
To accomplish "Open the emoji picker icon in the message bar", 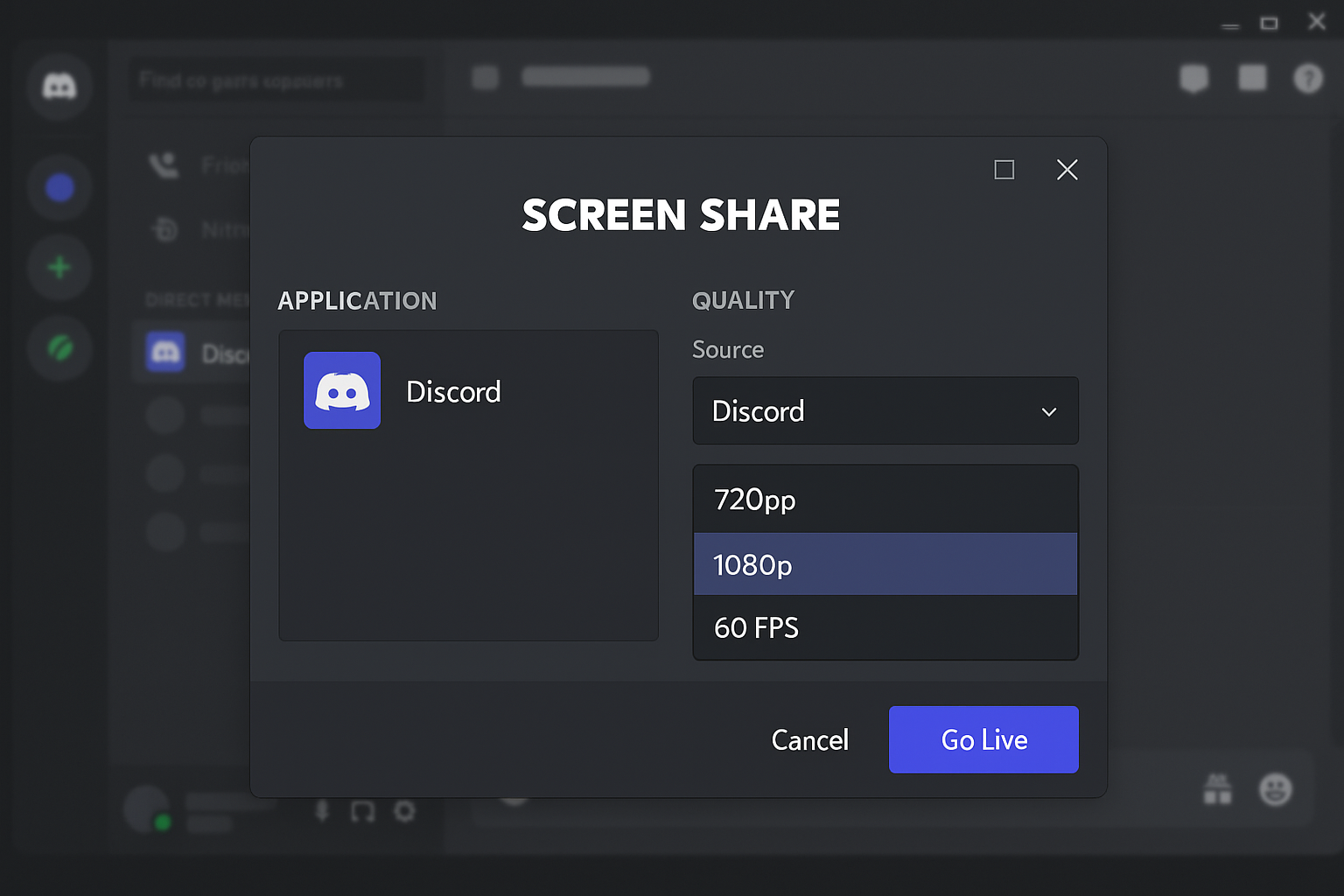I will [1276, 788].
